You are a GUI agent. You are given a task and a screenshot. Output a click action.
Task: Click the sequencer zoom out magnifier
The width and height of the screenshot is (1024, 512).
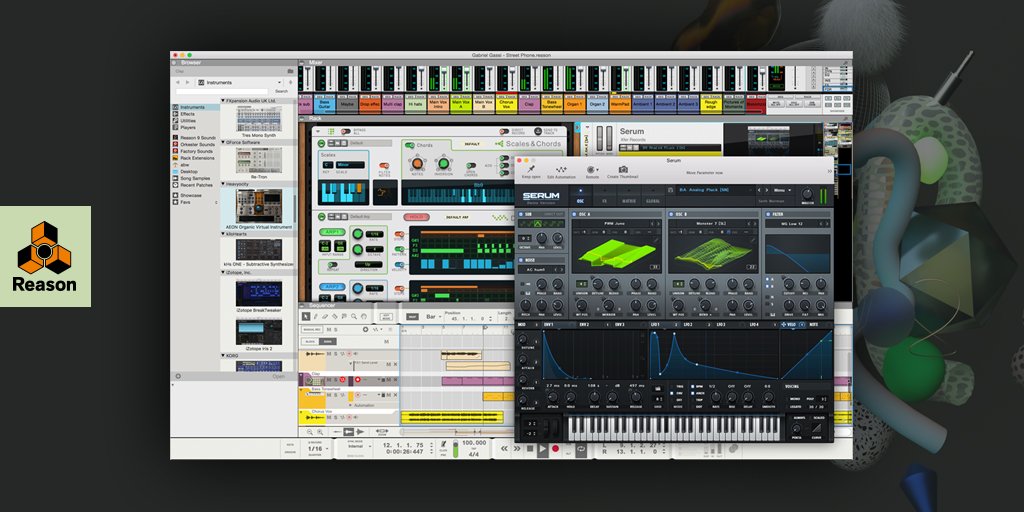308,432
